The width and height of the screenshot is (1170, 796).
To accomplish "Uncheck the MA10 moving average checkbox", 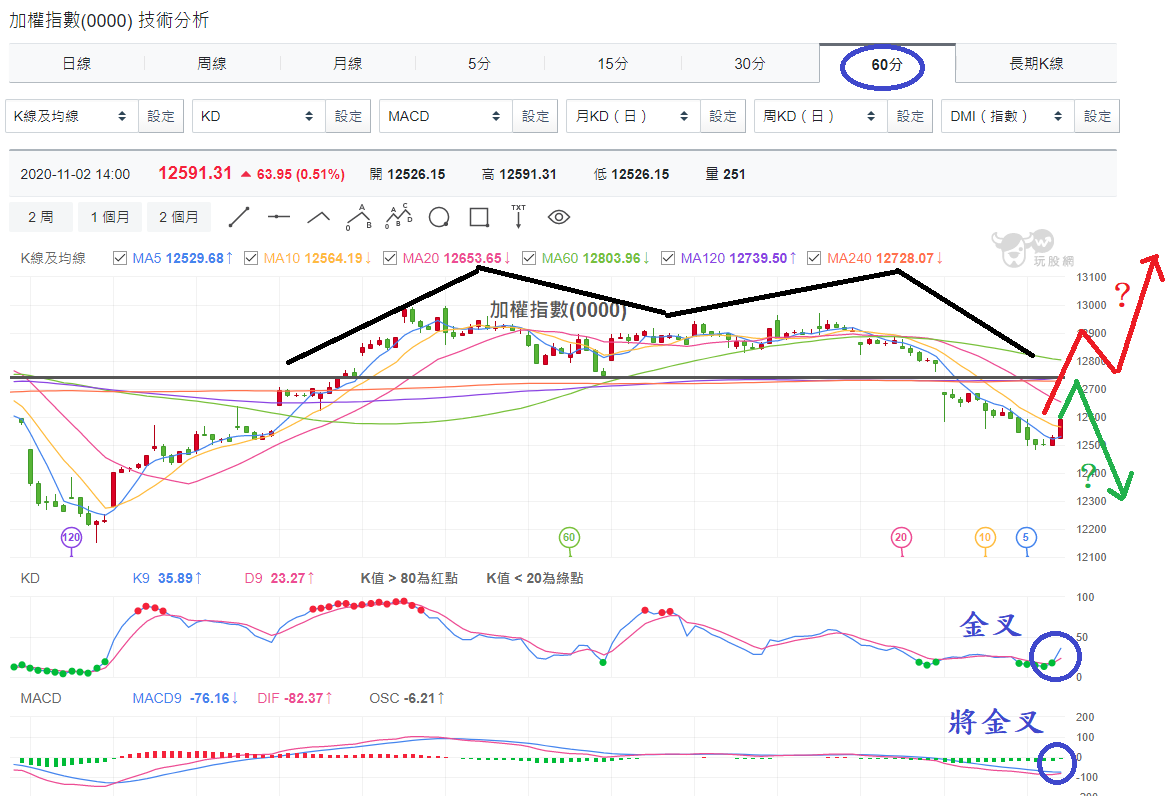I will pos(251,258).
